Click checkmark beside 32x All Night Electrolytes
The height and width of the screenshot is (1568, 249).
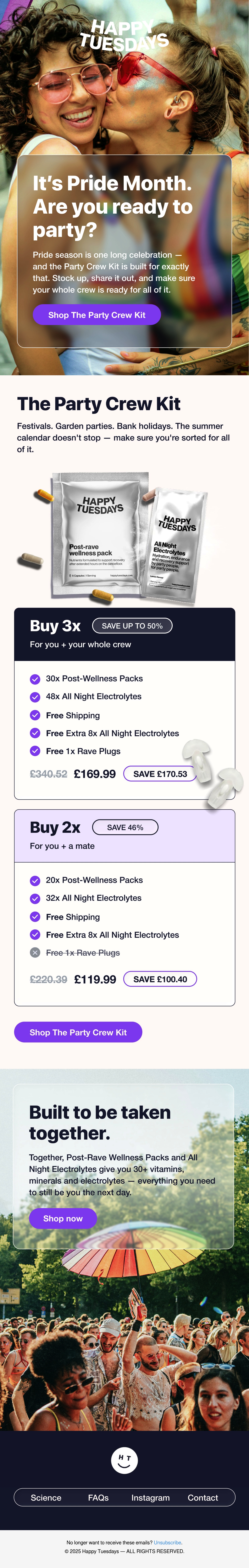click(x=35, y=898)
